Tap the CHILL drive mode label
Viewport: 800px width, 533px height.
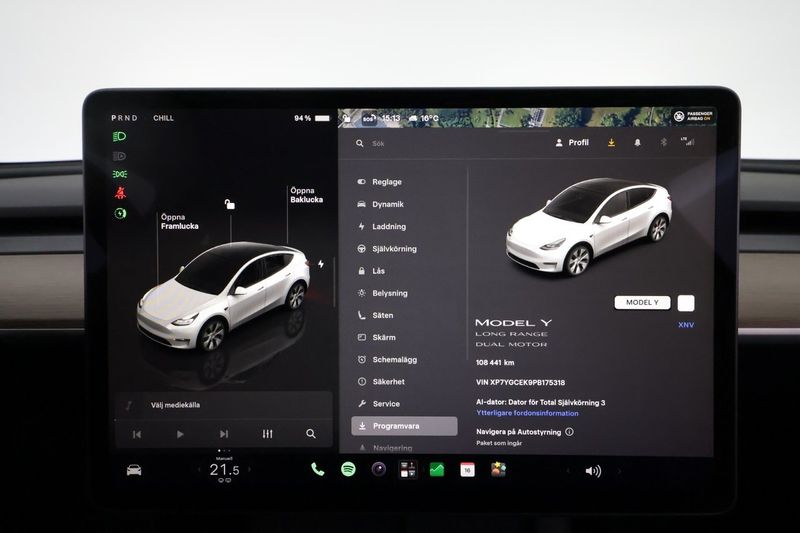click(x=163, y=118)
